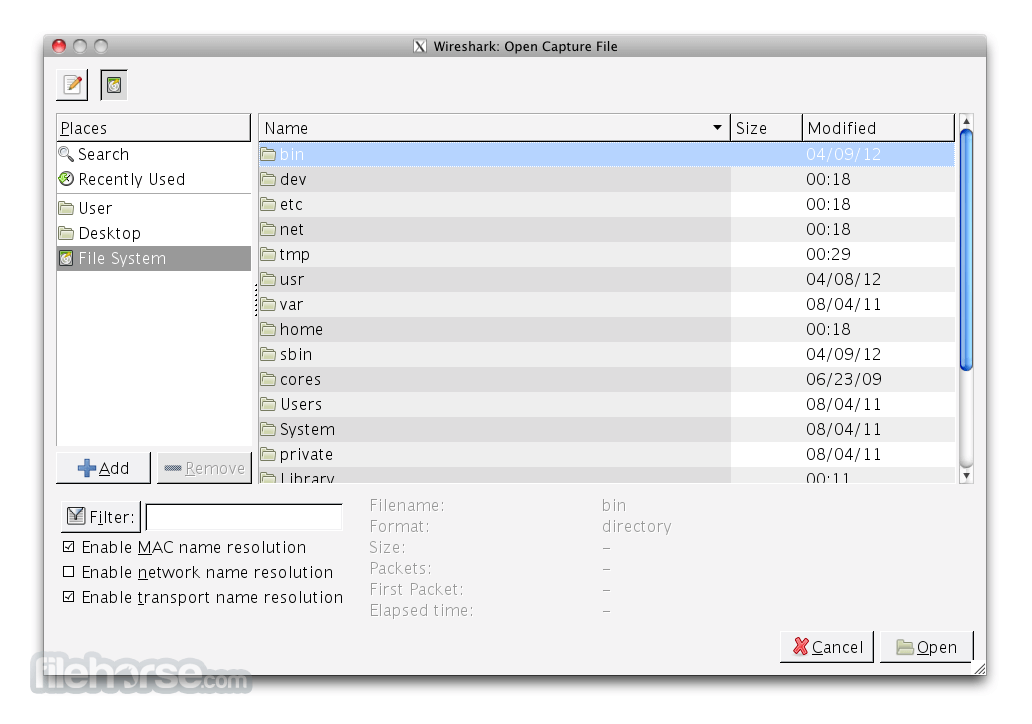Open the display Filter dialog button
This screenshot has width=1032, height=724.
[x=101, y=517]
